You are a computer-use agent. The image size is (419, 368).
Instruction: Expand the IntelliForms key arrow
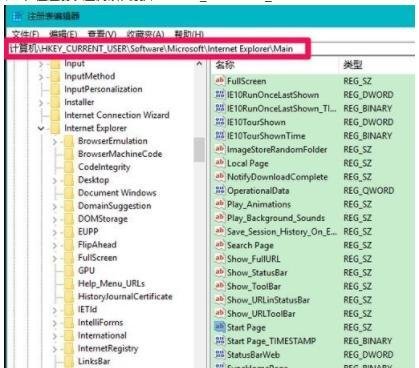tap(55, 323)
